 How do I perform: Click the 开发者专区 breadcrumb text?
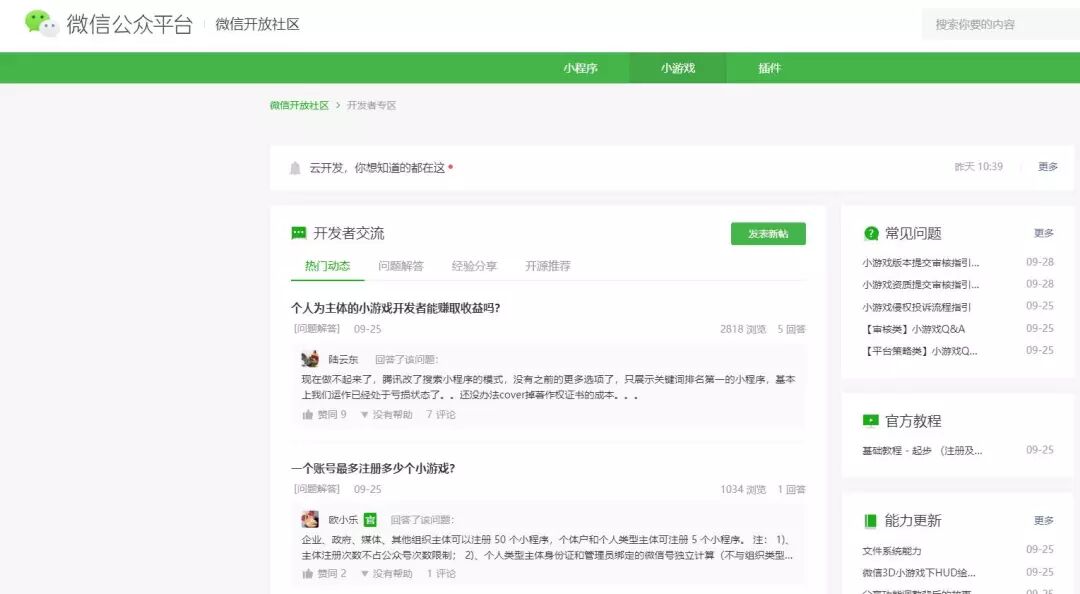click(371, 105)
